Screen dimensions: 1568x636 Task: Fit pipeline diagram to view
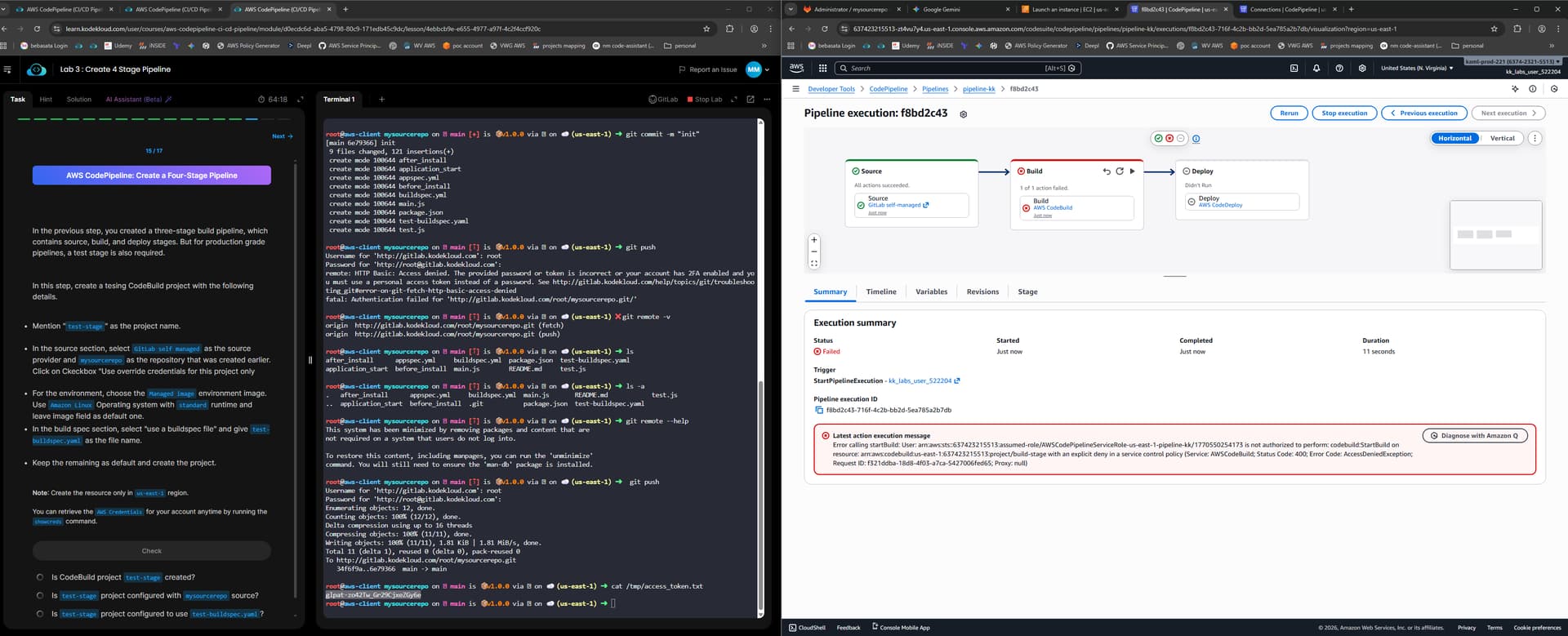[813, 263]
